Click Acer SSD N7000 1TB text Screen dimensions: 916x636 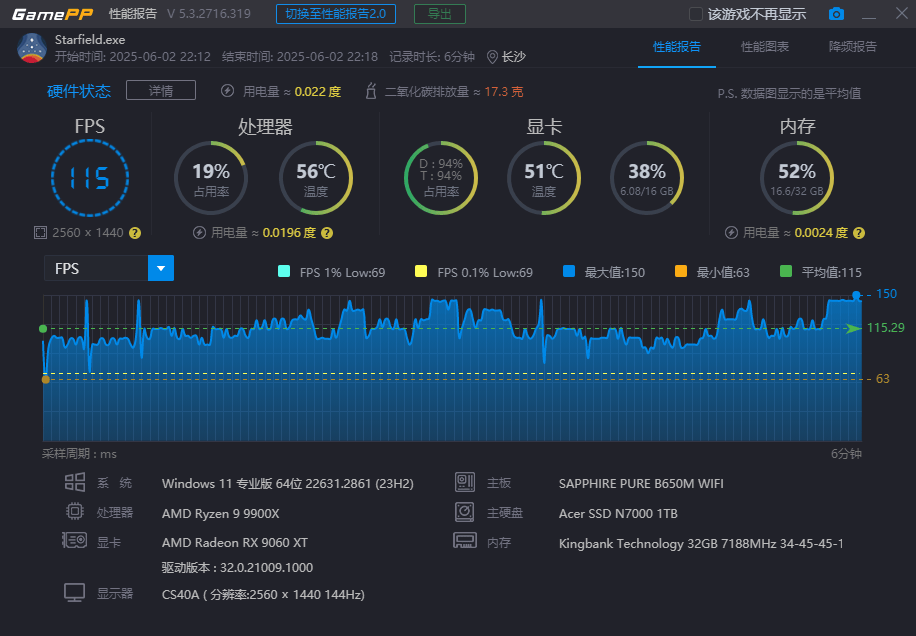click(x=618, y=513)
